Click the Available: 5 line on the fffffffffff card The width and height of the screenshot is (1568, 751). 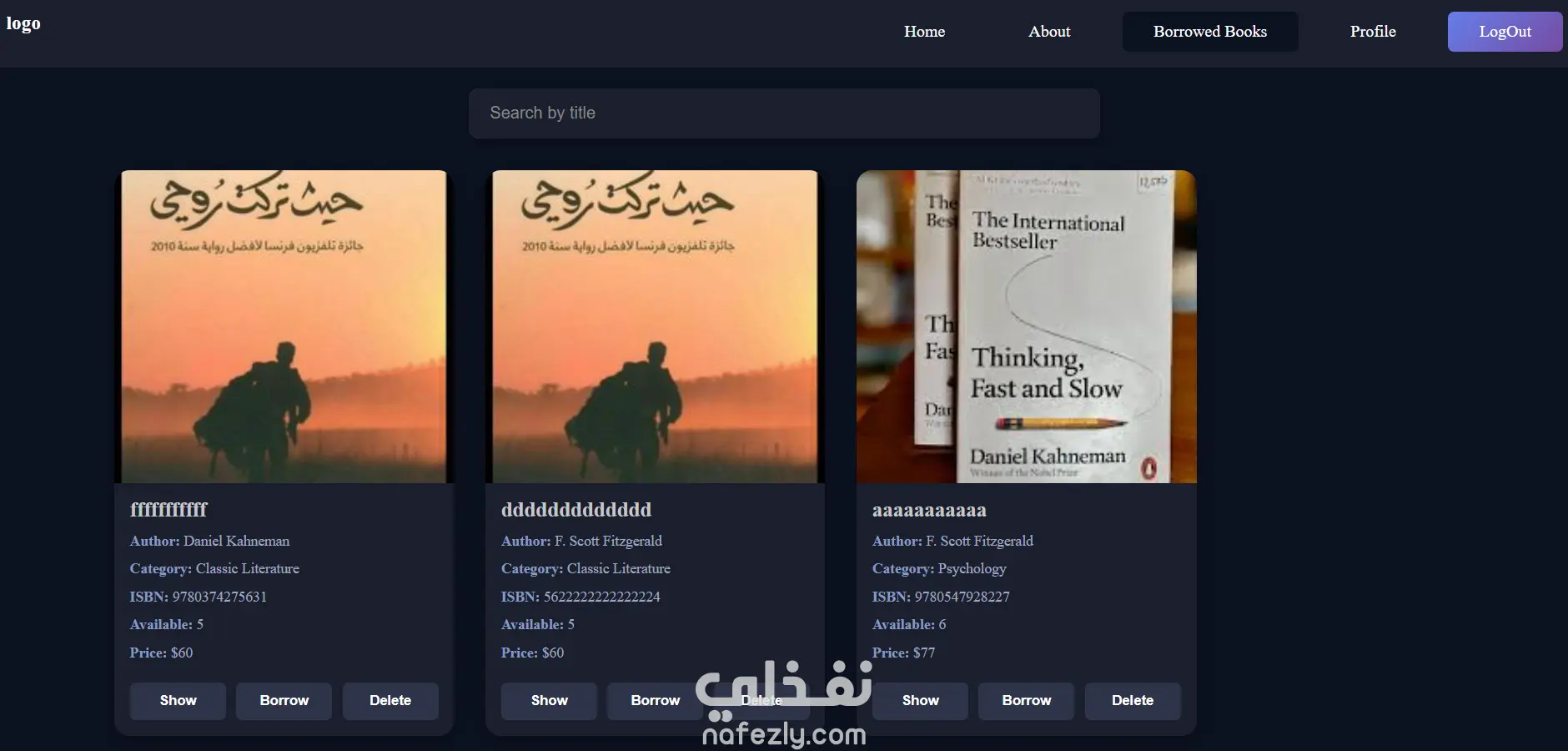167,624
